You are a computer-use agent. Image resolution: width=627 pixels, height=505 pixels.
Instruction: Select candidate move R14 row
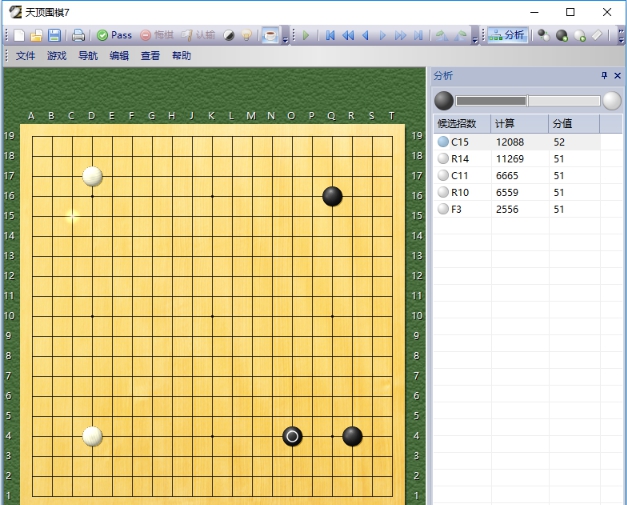(517, 159)
